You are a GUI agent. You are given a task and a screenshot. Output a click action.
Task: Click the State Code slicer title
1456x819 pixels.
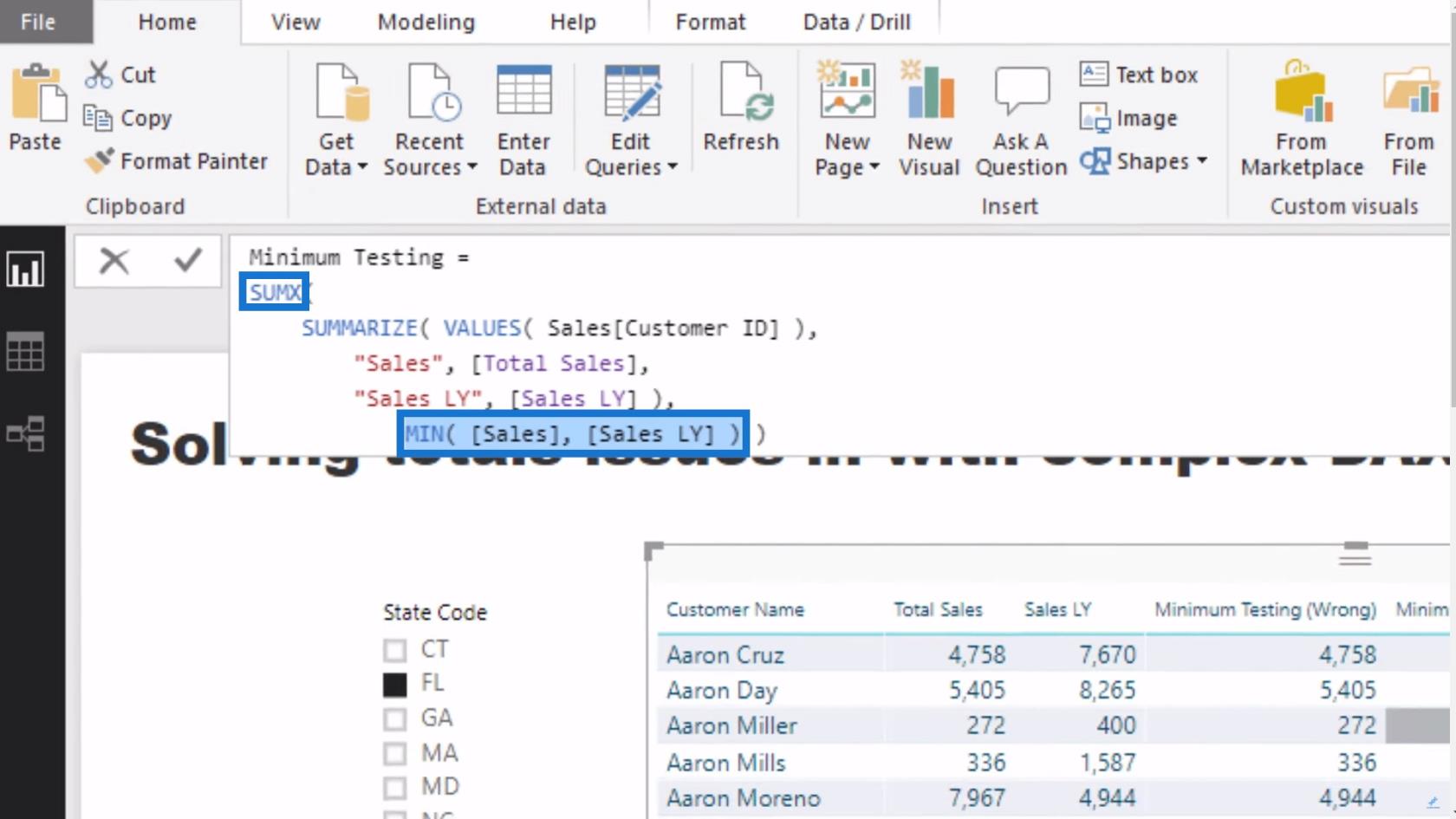(x=435, y=613)
